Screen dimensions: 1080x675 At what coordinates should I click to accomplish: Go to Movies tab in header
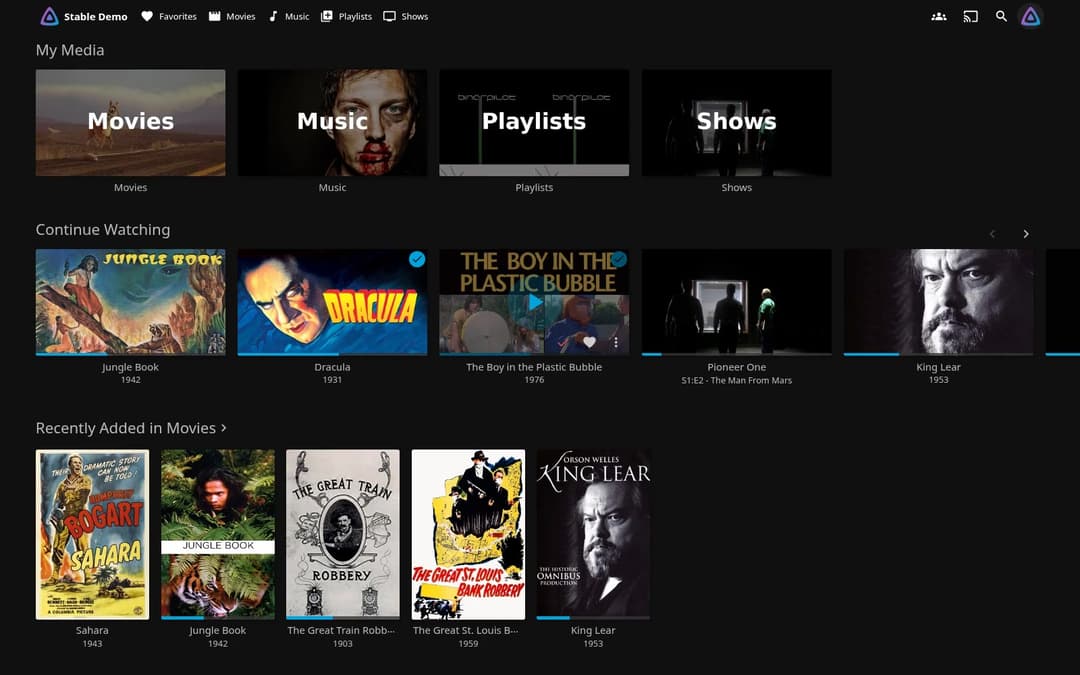tap(232, 16)
